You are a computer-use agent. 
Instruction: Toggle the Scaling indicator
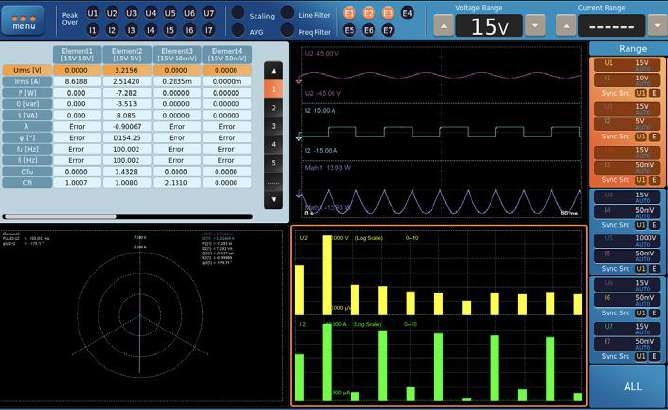tap(238, 13)
